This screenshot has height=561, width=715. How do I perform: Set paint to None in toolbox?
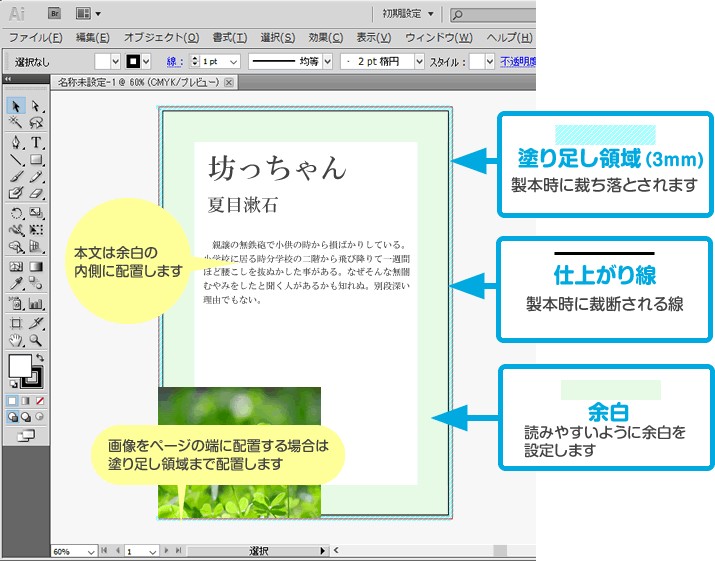click(x=40, y=400)
